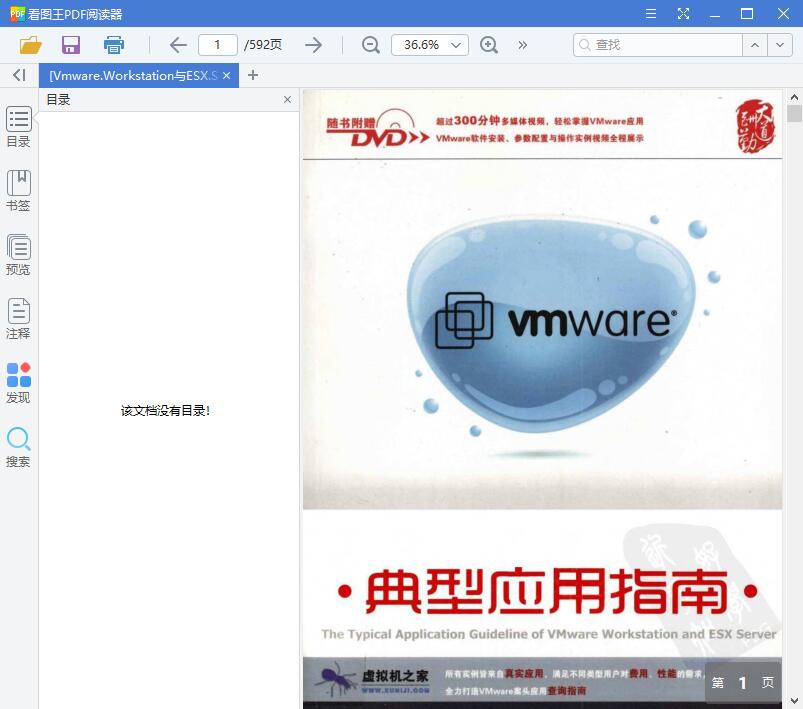Close the Vmware.Workstation document tab

[x=226, y=76]
